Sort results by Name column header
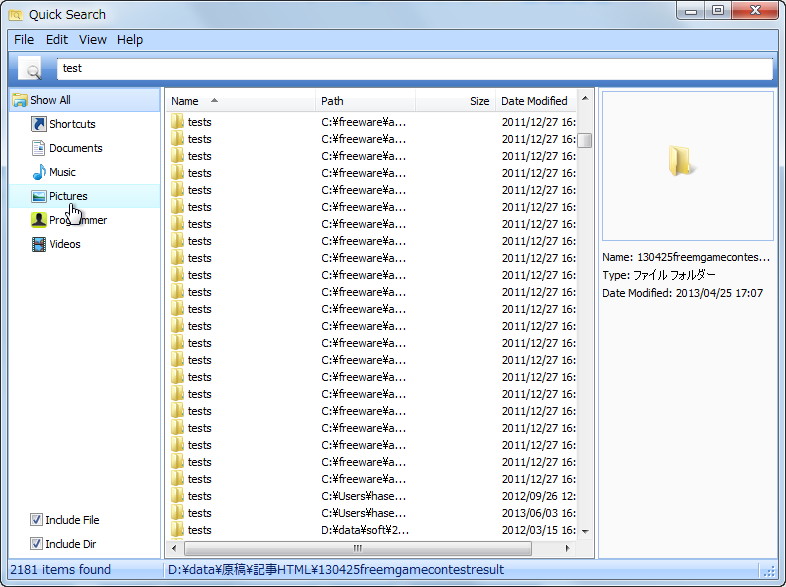Screen dimensions: 786x587 tap(241, 101)
